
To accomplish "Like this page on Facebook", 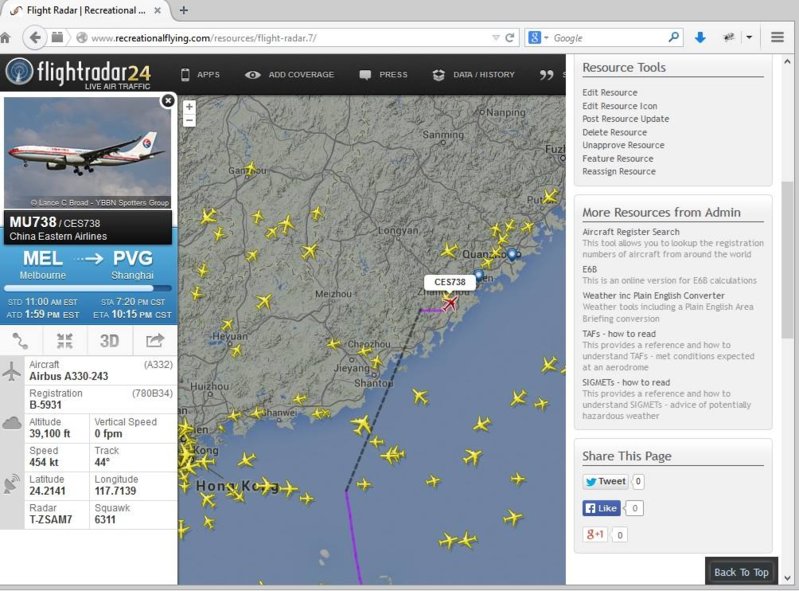I will coord(601,508).
